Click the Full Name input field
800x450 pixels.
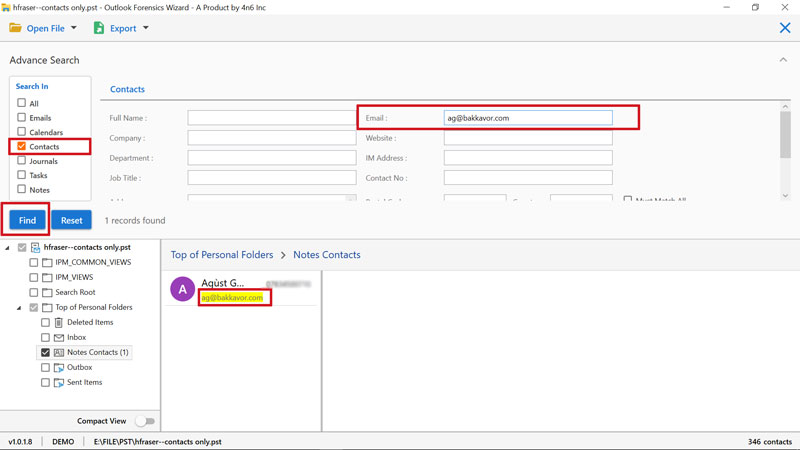tap(271, 118)
